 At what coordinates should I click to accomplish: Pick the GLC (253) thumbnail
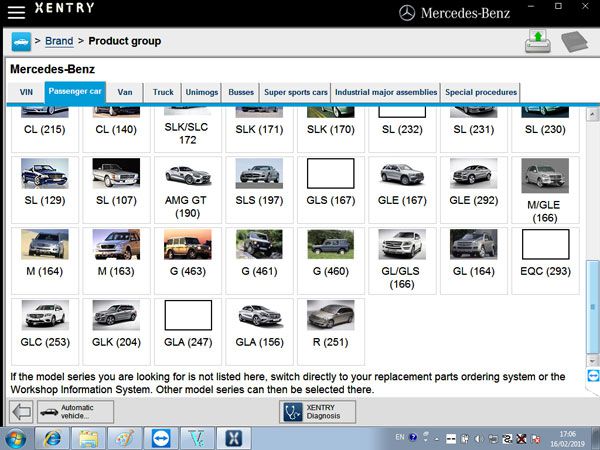click(x=45, y=315)
